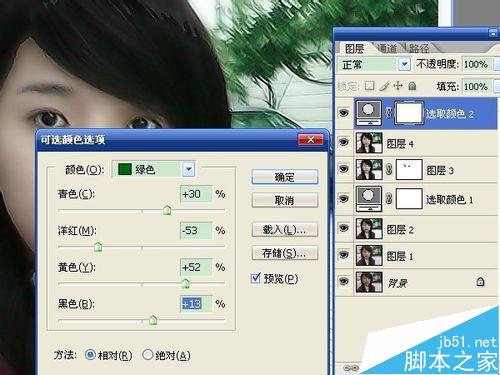Click the 洋红 magenta slider handle
This screenshot has height=375, width=500.
tap(98, 247)
